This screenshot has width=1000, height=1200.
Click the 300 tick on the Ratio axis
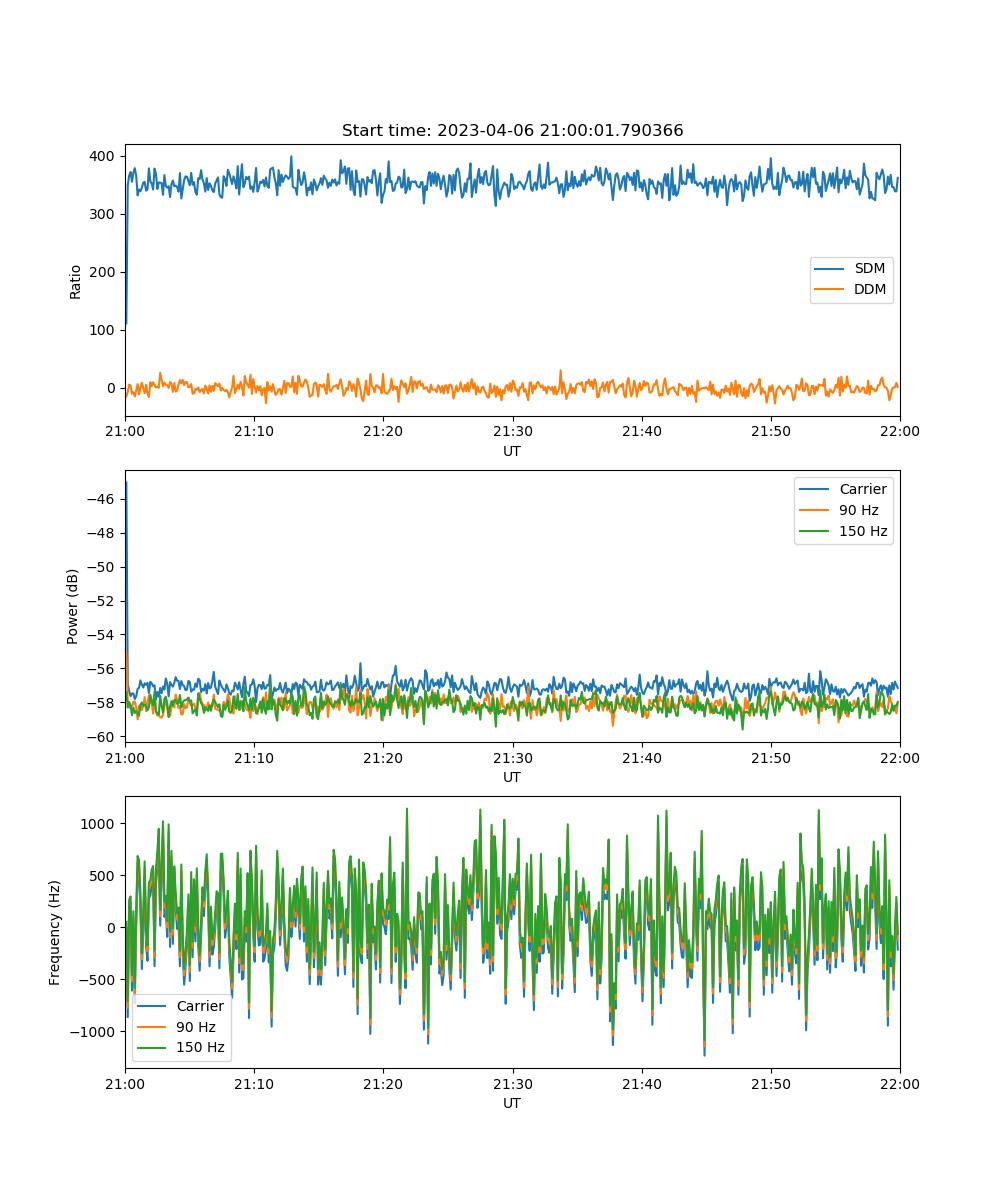pyautogui.click(x=104, y=214)
